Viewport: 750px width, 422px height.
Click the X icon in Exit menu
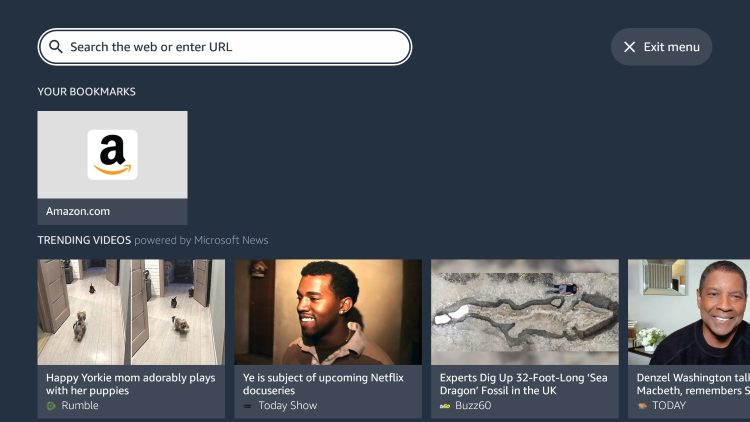629,47
